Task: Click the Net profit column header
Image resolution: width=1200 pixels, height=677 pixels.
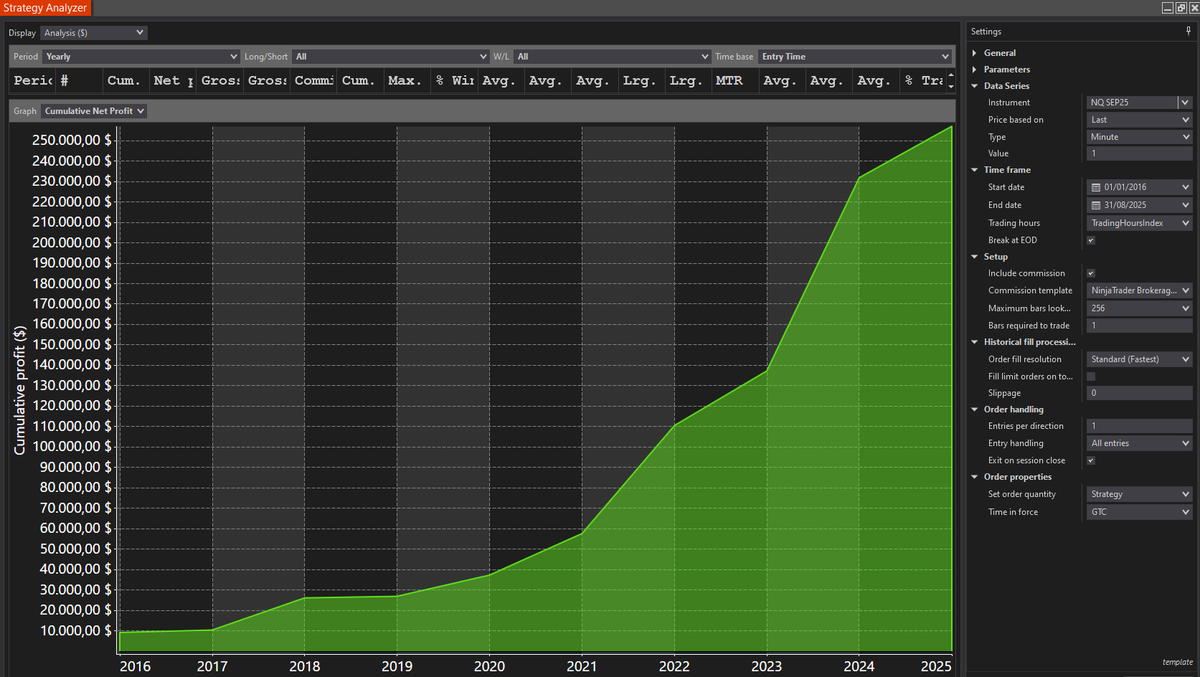Action: pyautogui.click(x=172, y=80)
